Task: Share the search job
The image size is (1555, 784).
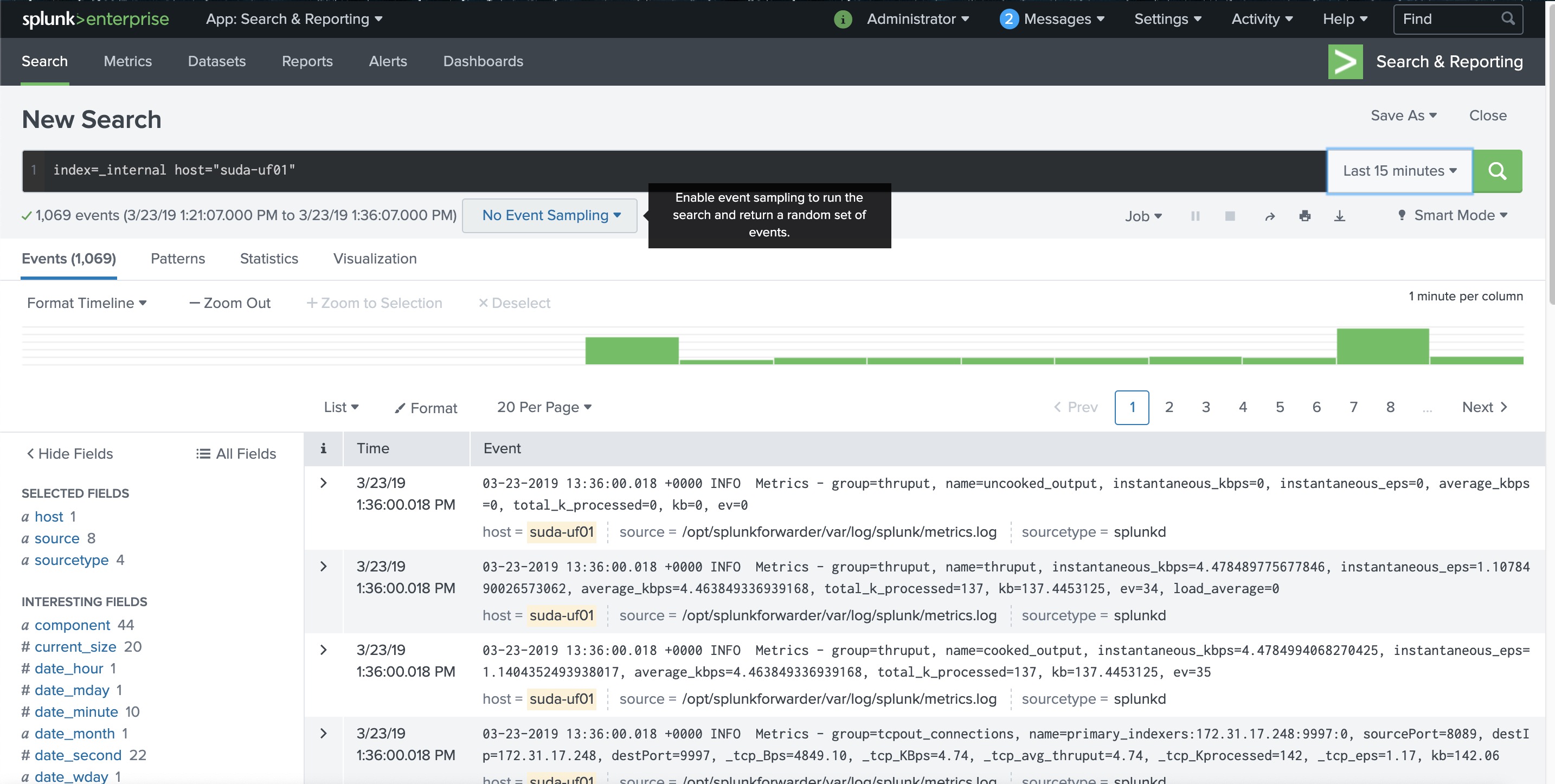Action: click(1270, 215)
